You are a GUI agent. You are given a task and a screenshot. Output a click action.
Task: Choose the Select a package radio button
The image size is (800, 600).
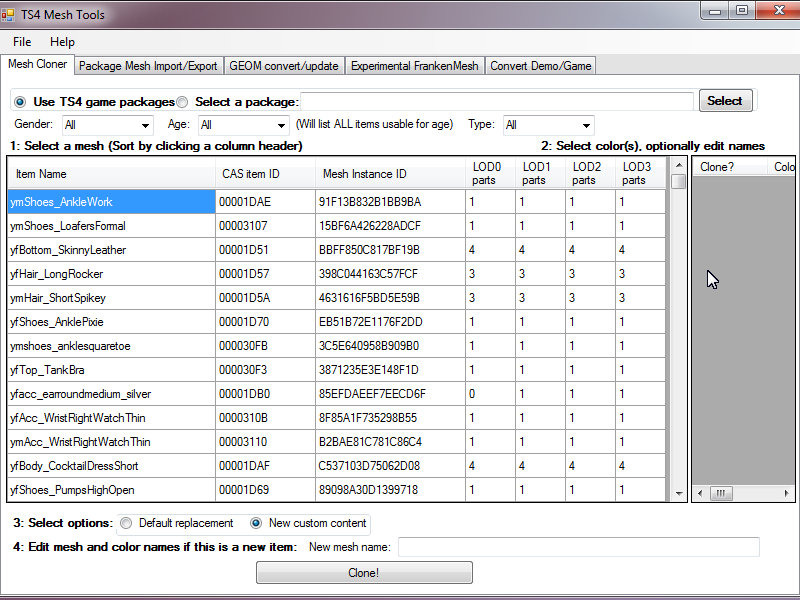[182, 102]
